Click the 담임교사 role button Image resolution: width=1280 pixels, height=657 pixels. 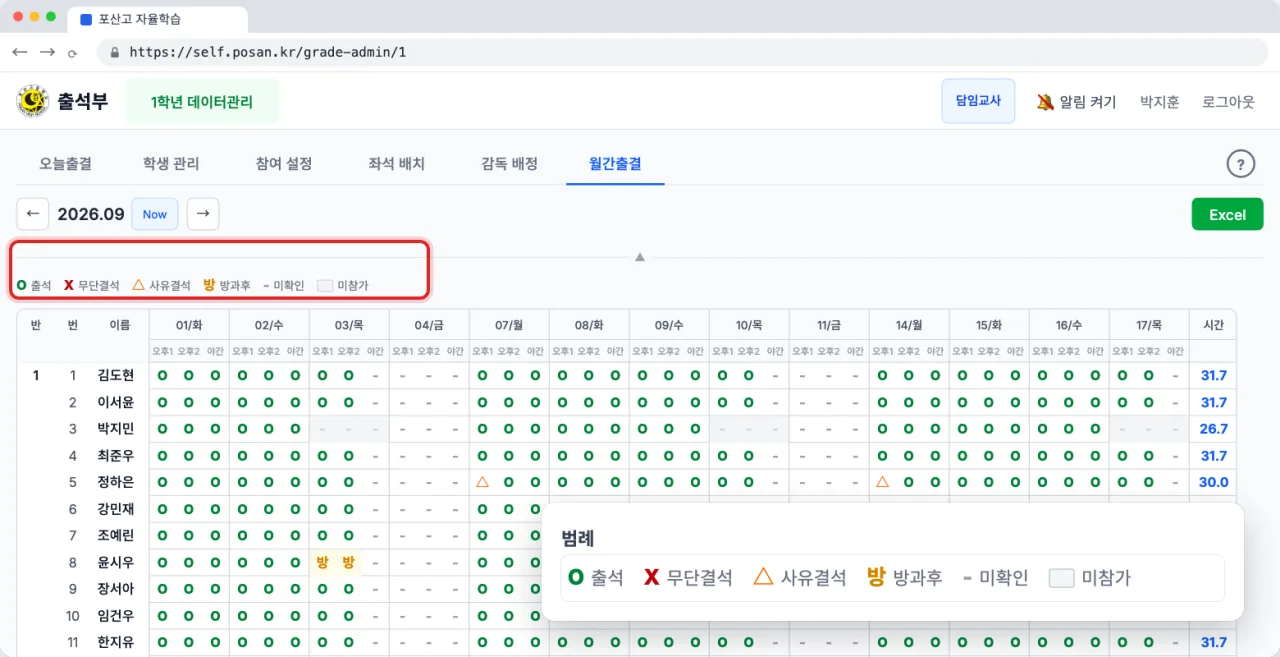(x=978, y=101)
